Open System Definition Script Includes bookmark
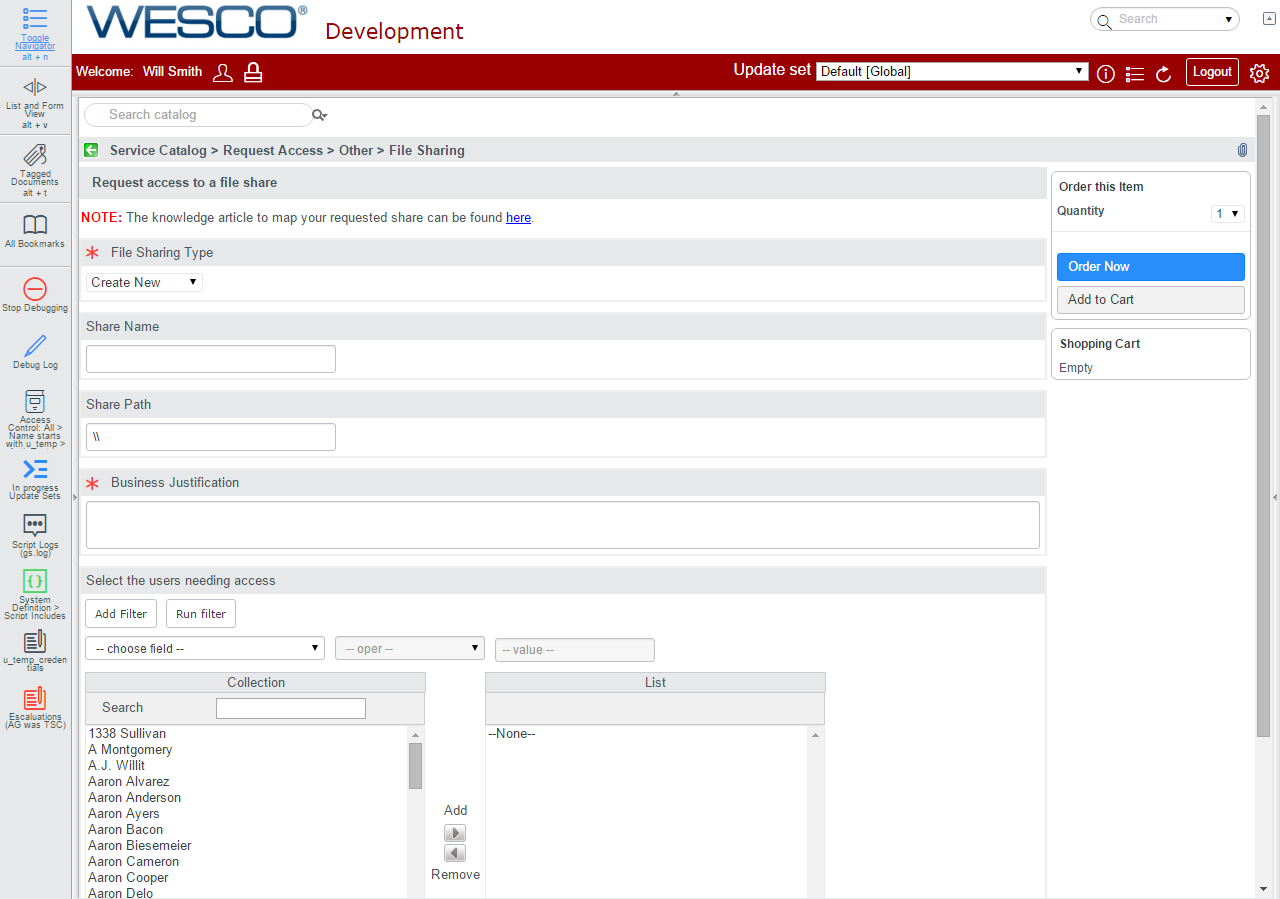This screenshot has width=1280, height=899. click(35, 581)
